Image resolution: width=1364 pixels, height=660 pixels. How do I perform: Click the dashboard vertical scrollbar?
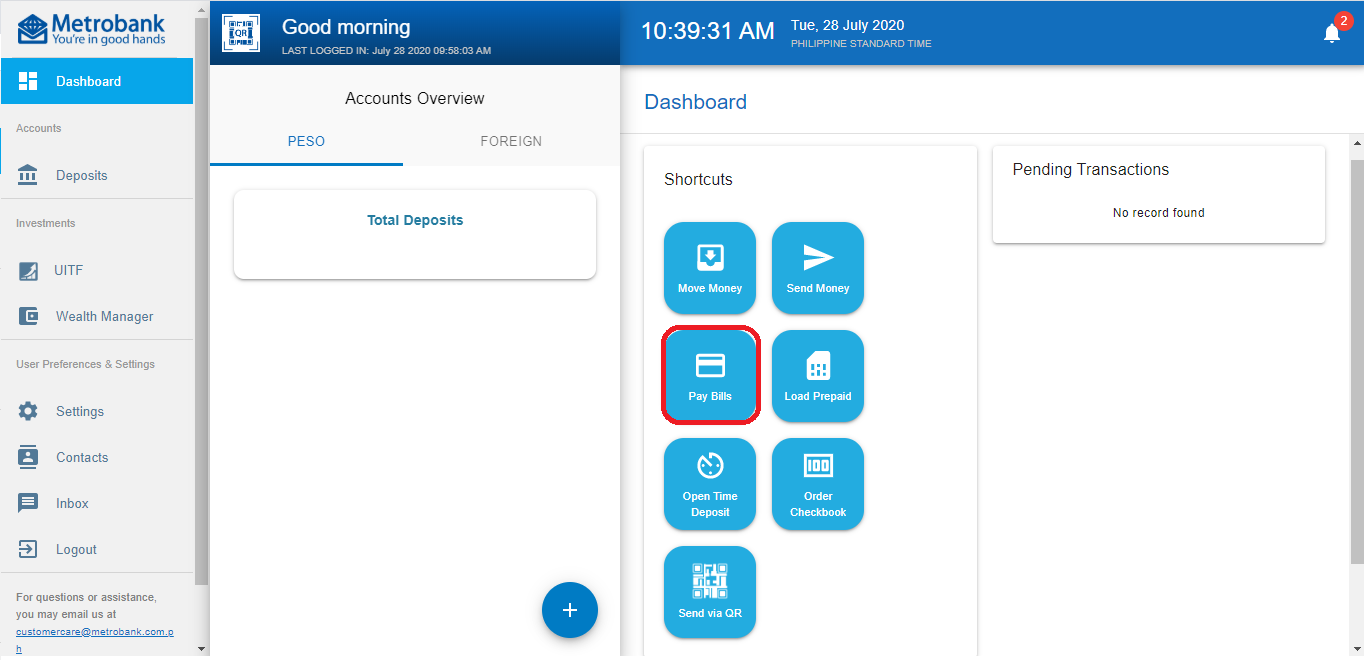click(x=1357, y=360)
